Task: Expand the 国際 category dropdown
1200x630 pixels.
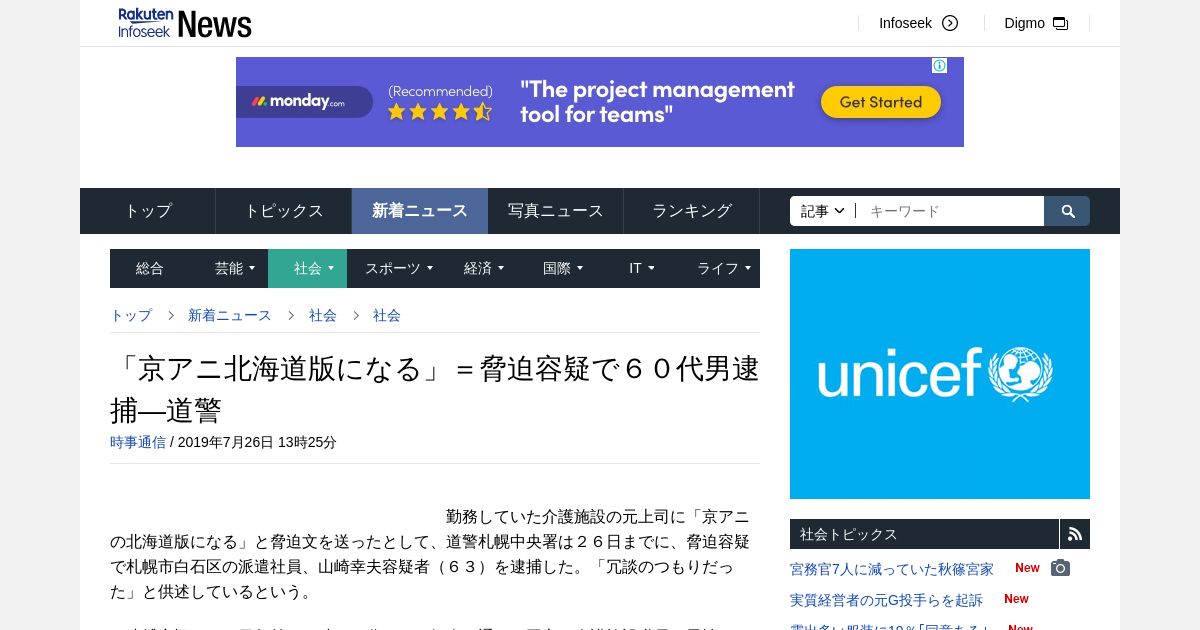Action: pyautogui.click(x=563, y=268)
